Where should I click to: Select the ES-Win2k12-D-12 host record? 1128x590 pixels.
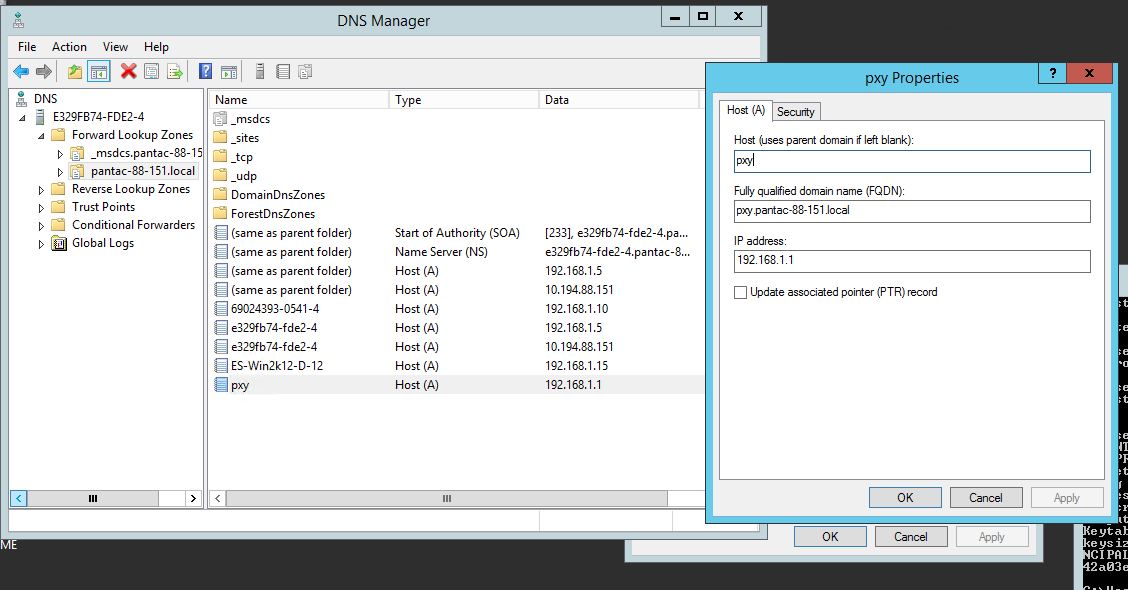pos(276,366)
